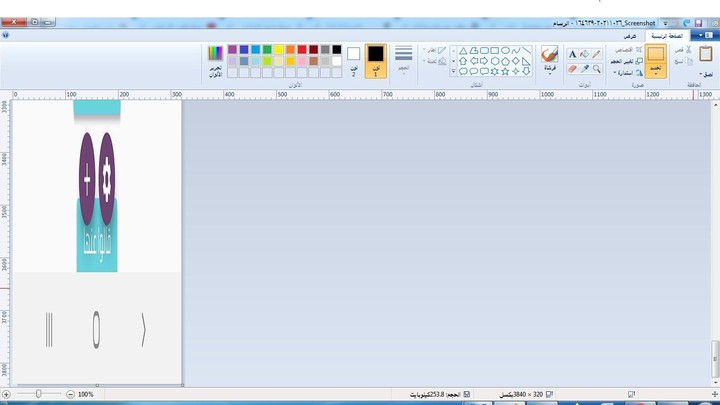Click the zoom in plus button

click(x=6, y=394)
